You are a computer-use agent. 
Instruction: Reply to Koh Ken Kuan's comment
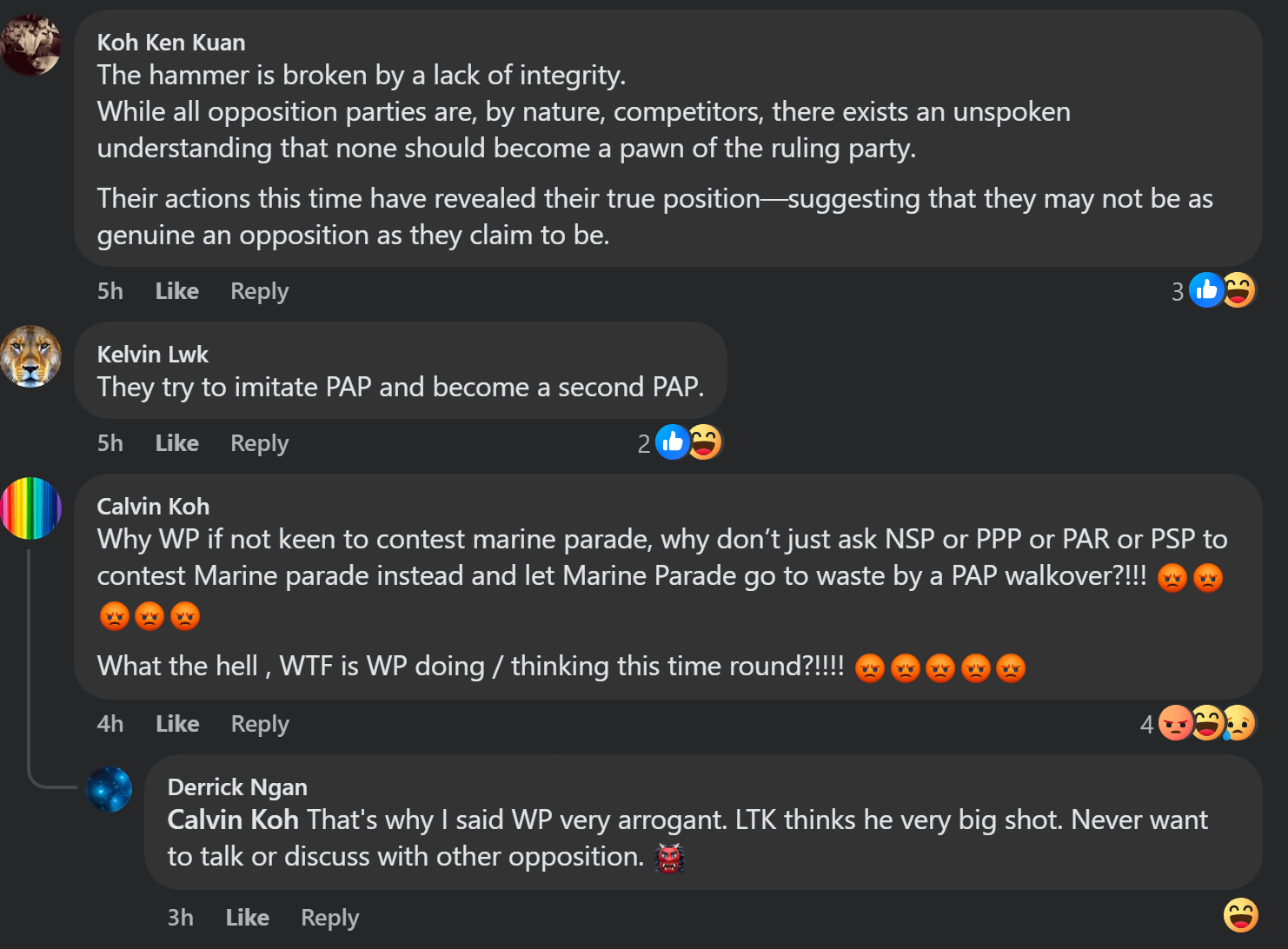click(x=259, y=291)
